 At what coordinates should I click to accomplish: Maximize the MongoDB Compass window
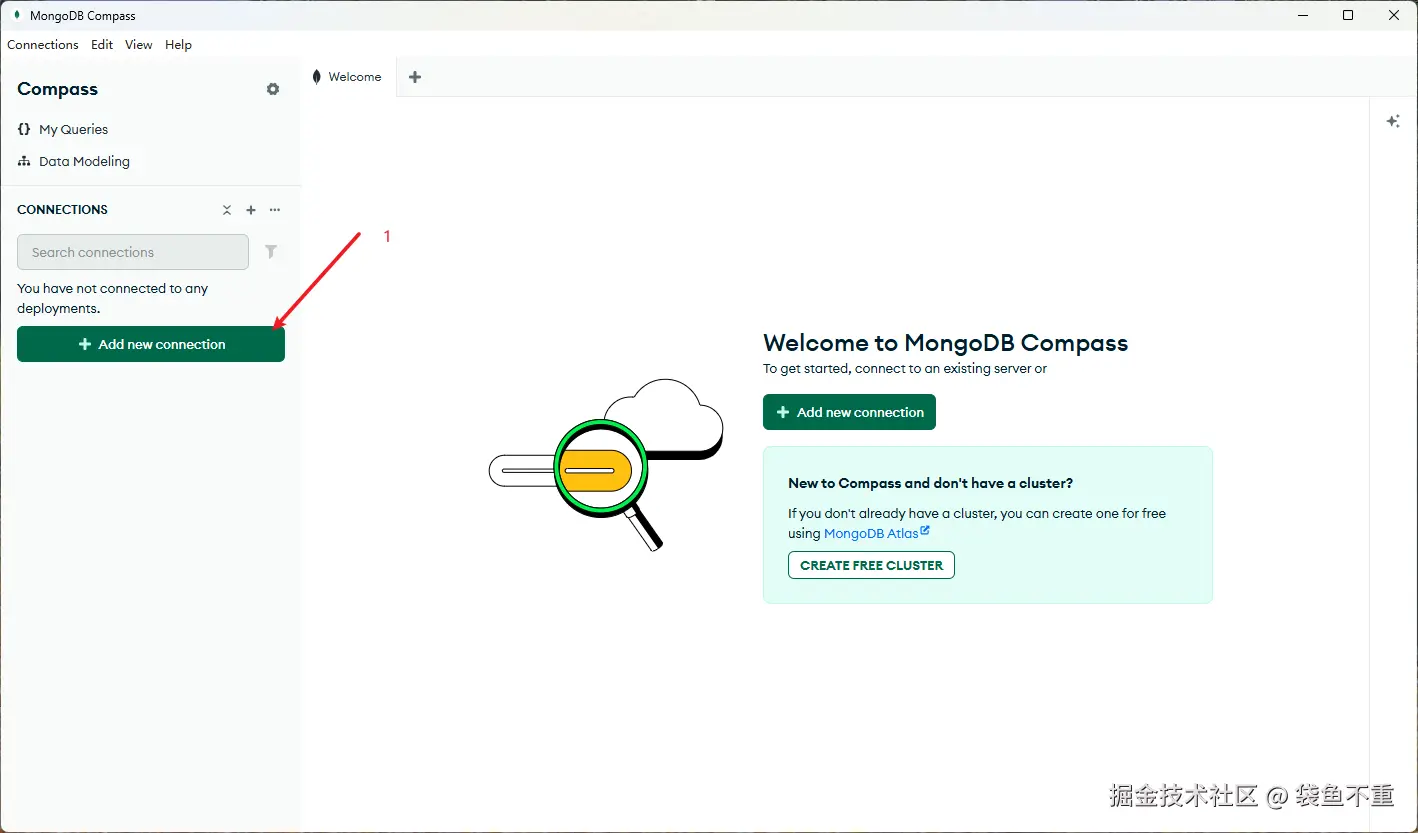click(1348, 15)
